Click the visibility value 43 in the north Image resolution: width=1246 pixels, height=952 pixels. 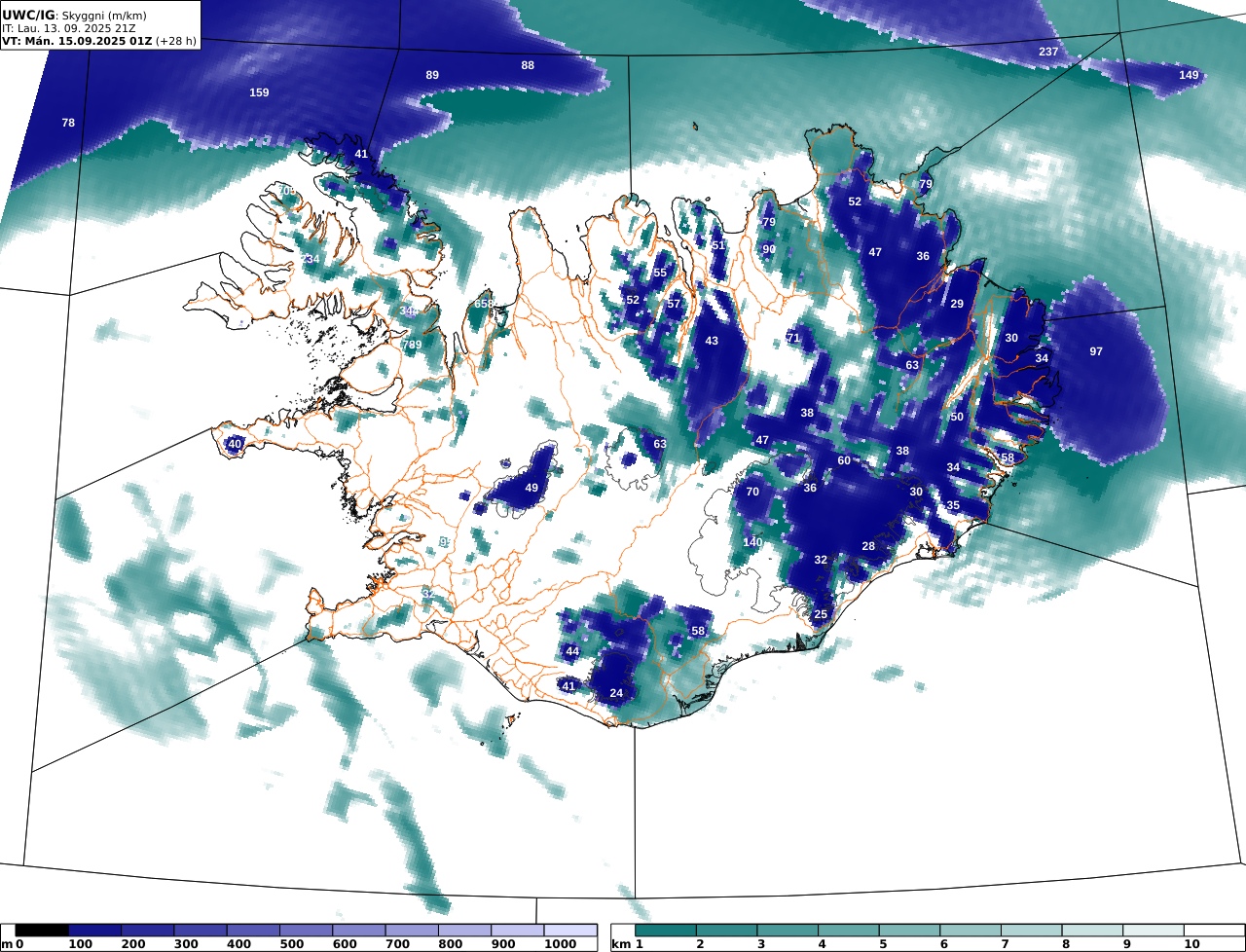(712, 341)
